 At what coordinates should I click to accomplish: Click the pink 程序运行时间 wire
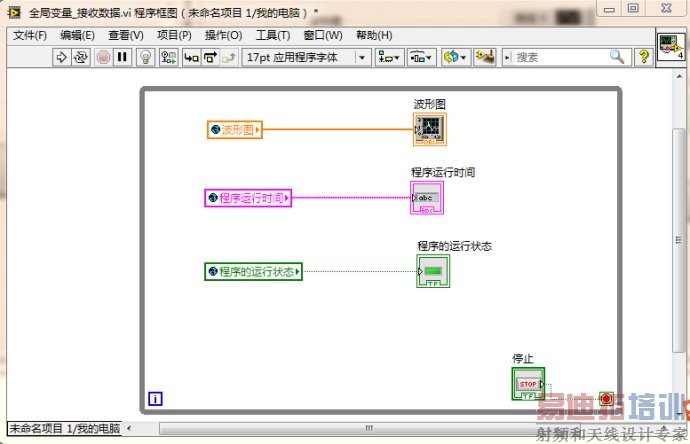(351, 198)
